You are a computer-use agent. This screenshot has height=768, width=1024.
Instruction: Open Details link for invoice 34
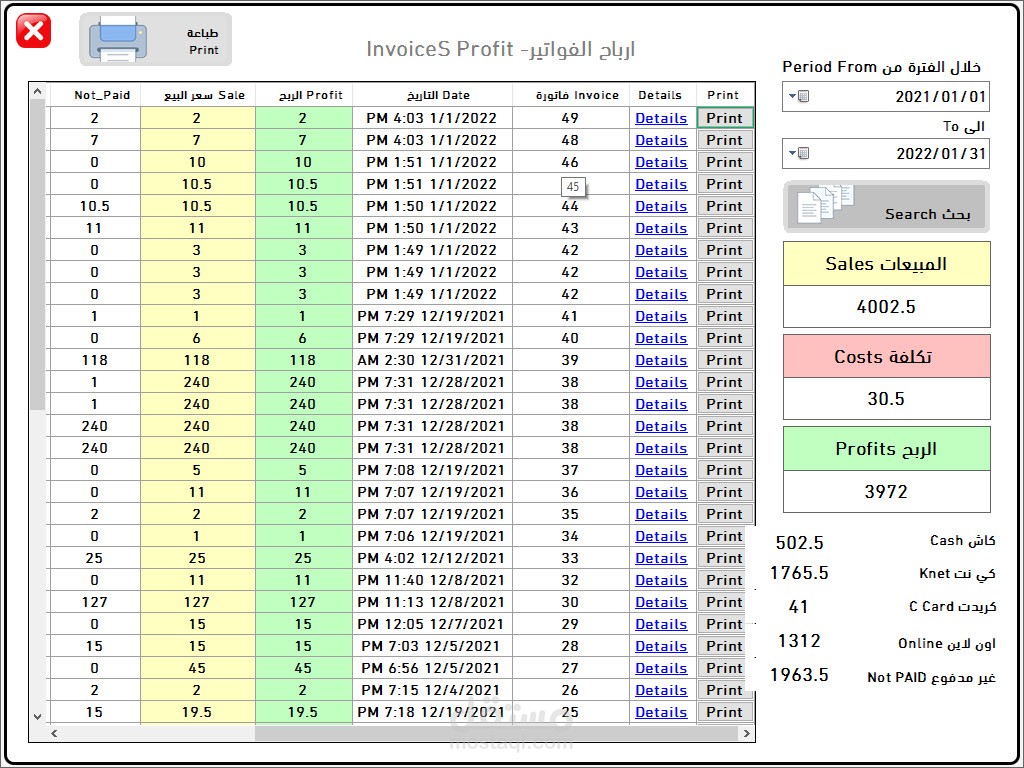click(661, 536)
